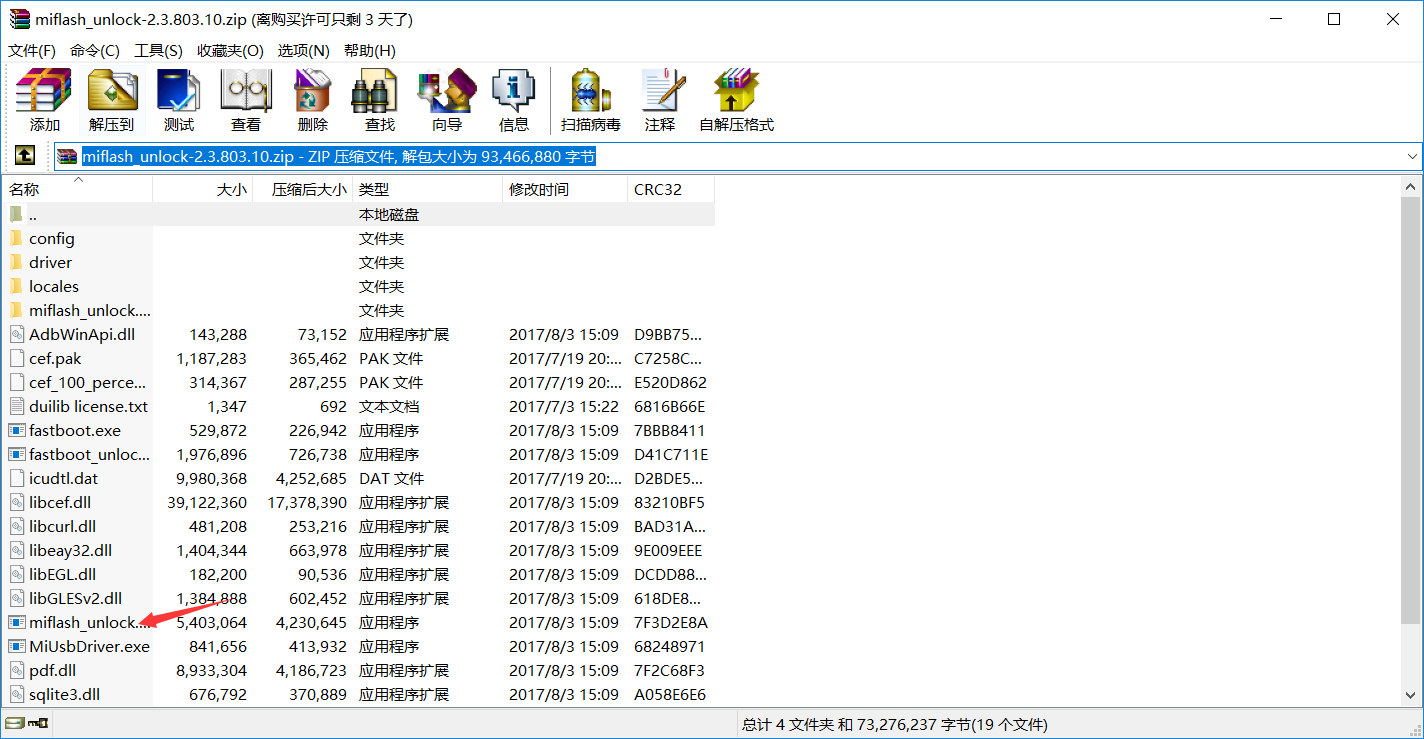Open the 选项(N) menu
Screen dimensions: 1424x739
(x=304, y=50)
